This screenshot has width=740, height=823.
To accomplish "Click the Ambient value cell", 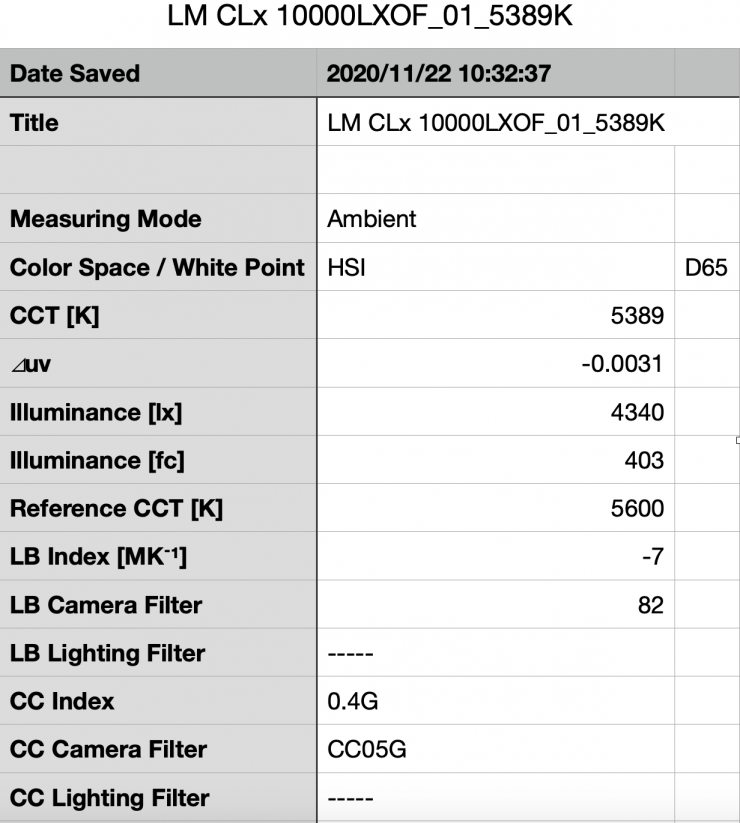I will pyautogui.click(x=496, y=219).
